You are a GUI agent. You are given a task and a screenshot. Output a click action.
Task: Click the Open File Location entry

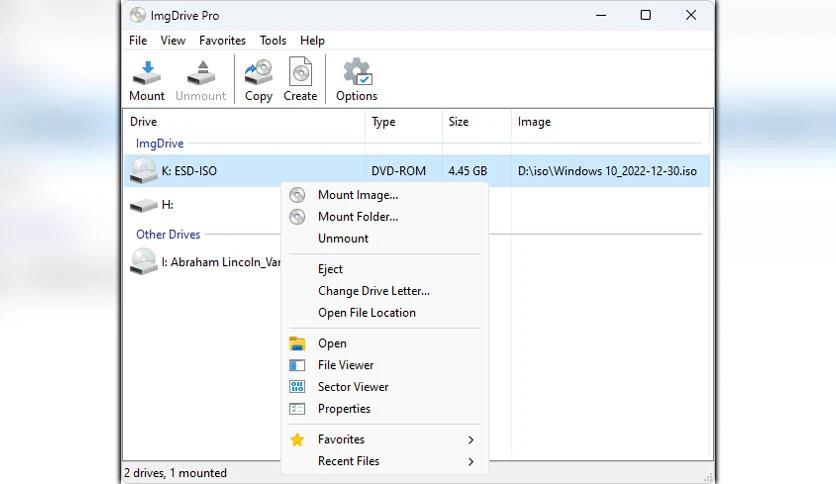[x=366, y=313]
